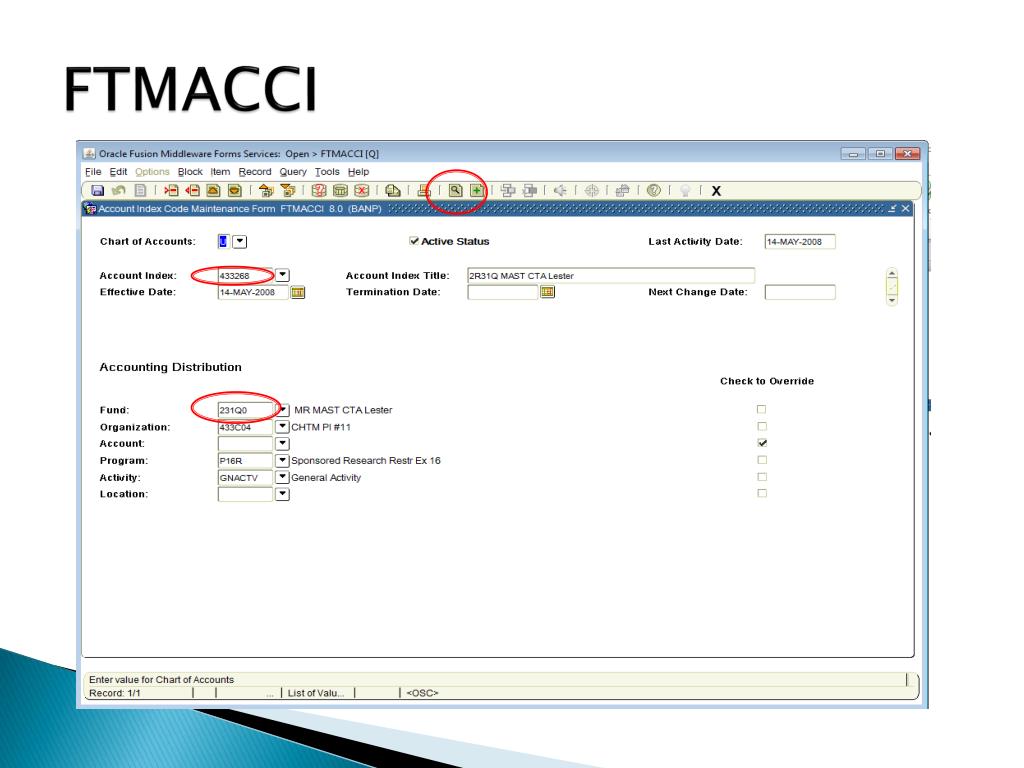The image size is (1024, 768).
Task: Open Chart of Accounts dropdown arrow
Action: coord(240,242)
